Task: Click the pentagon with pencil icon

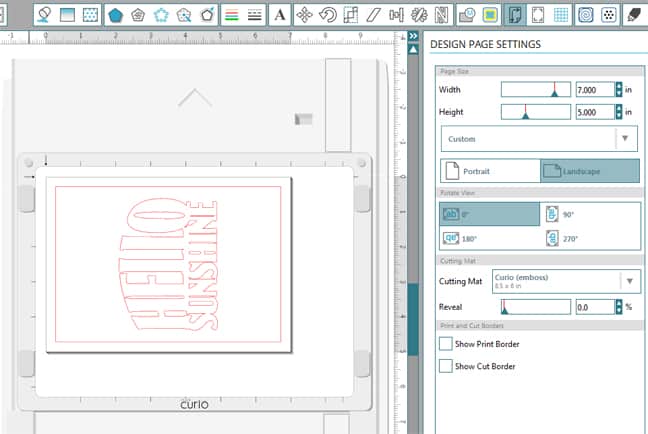Action: [207, 15]
